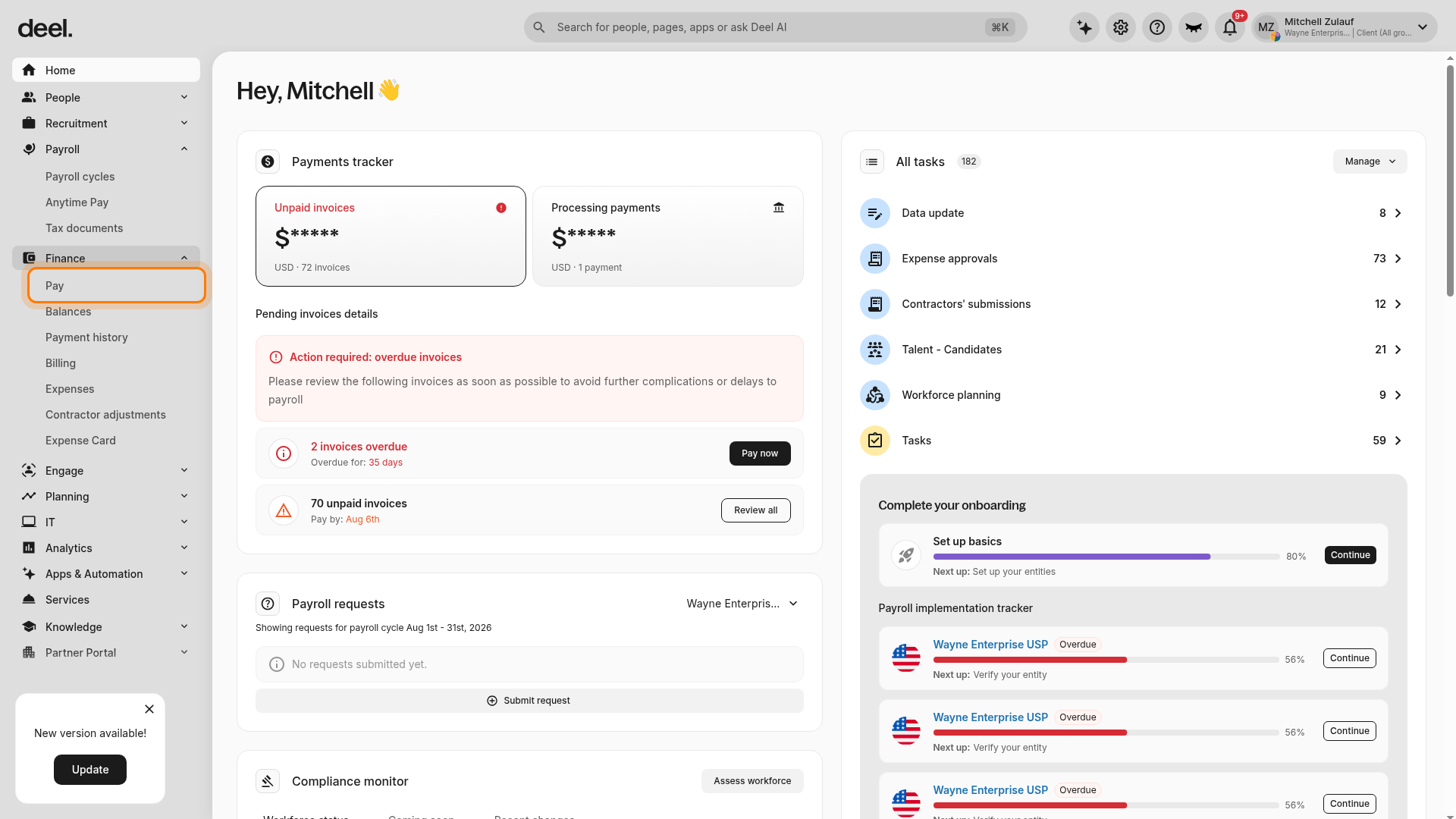Expand the Planning menu chevron
Image resolution: width=1456 pixels, height=819 pixels.
coord(184,496)
